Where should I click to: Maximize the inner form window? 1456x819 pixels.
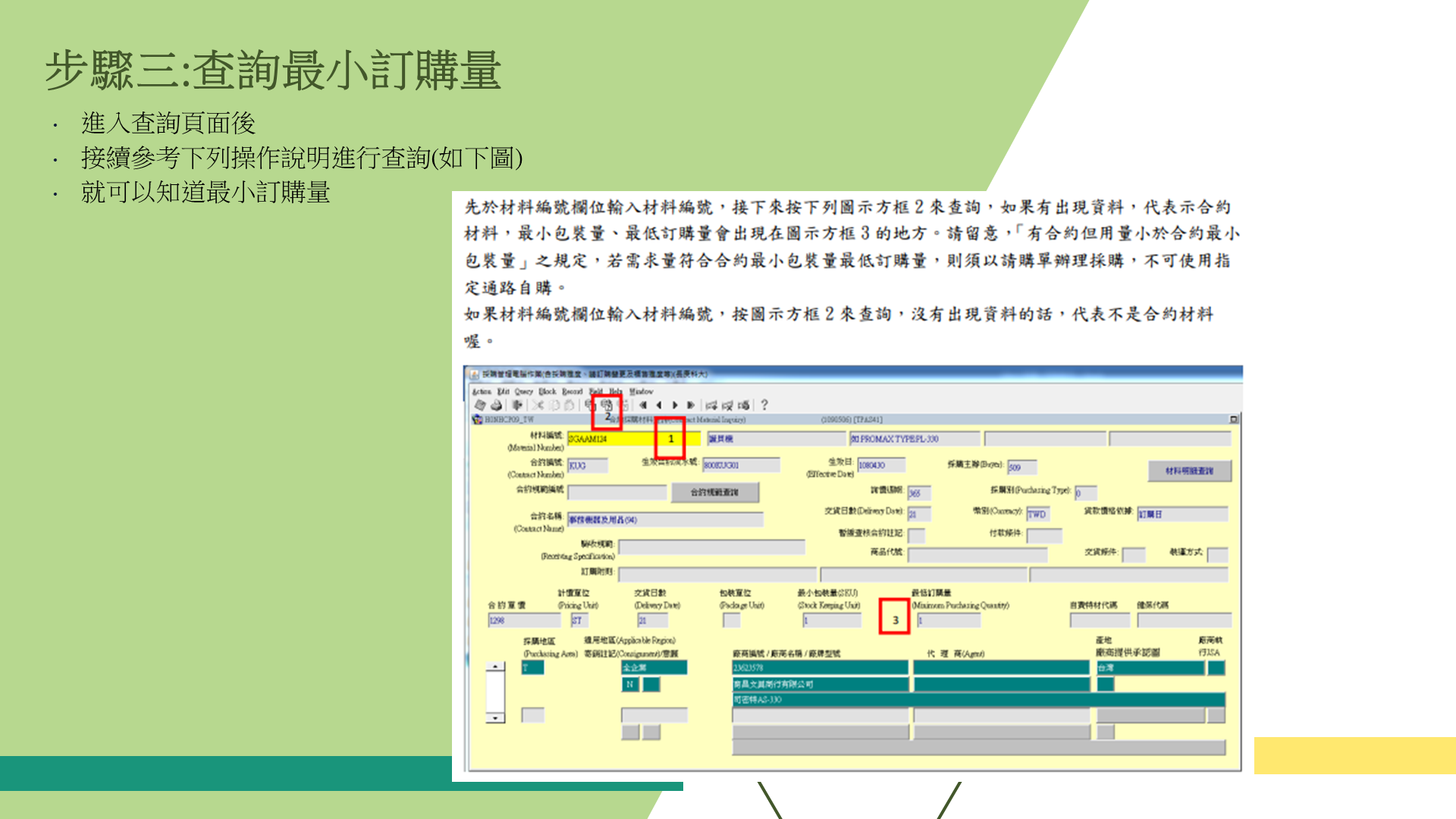[1234, 419]
